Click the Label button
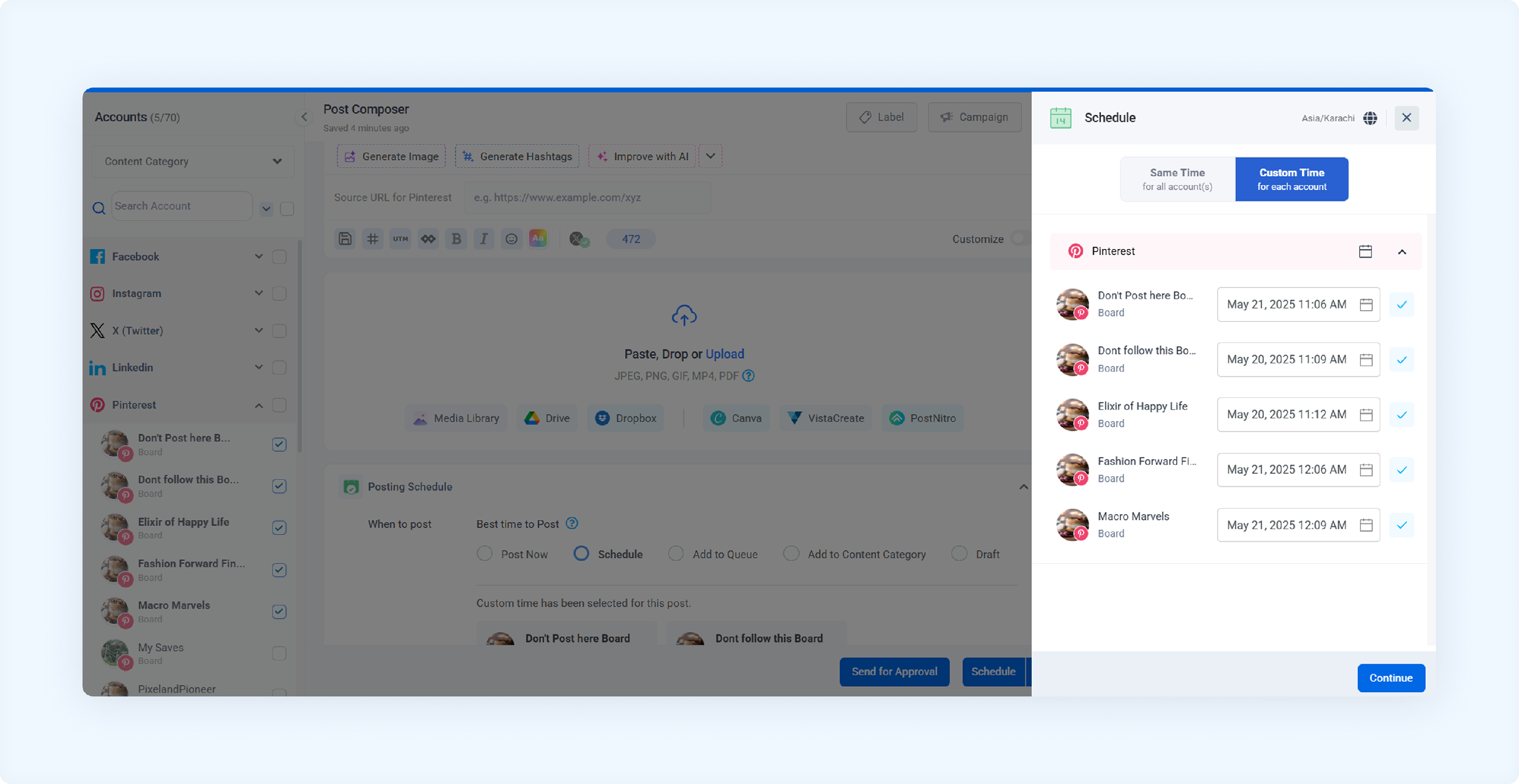This screenshot has height=784, width=1519. 882,117
